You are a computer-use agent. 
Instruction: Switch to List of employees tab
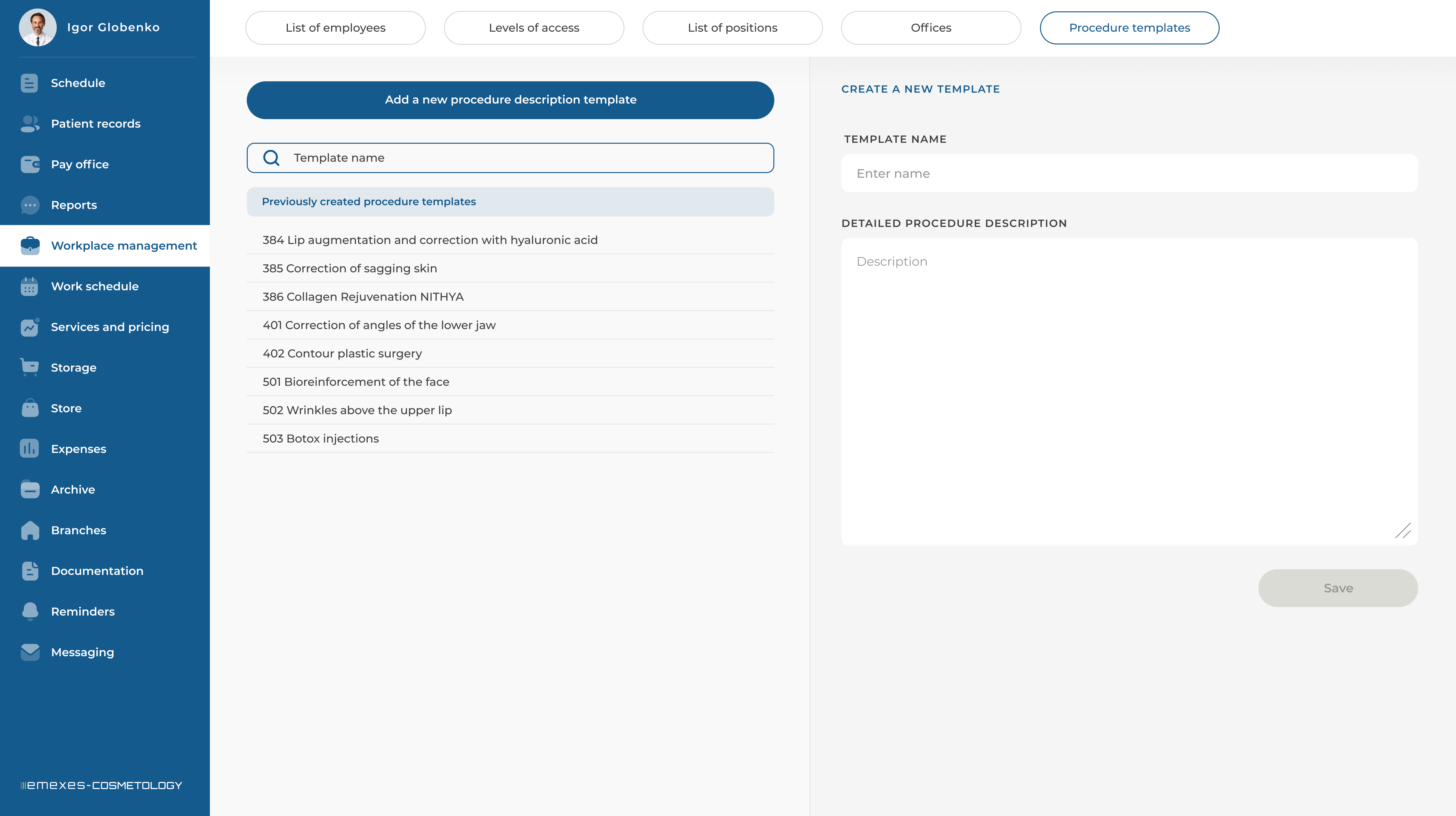(335, 28)
